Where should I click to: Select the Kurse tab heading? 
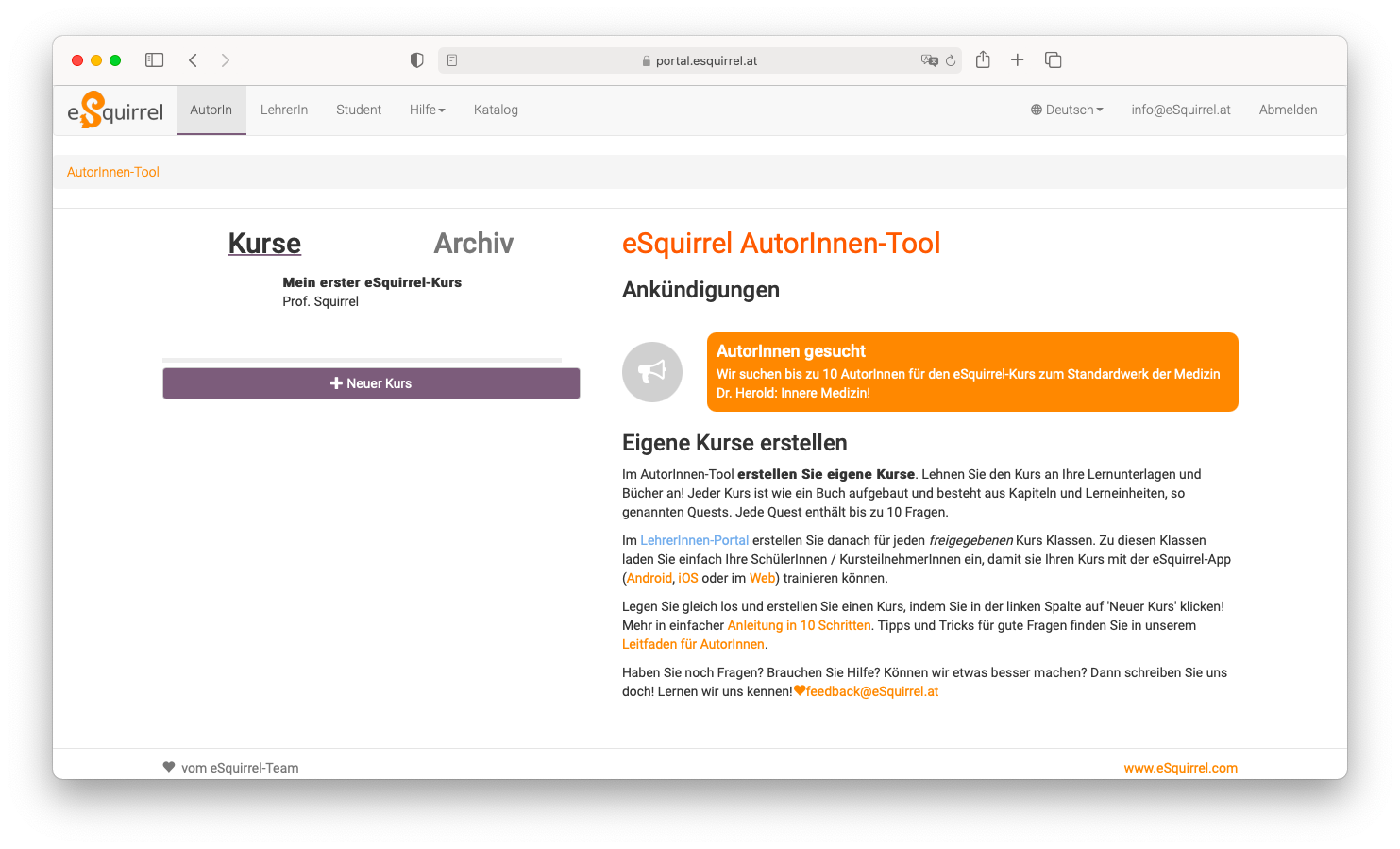coord(264,244)
